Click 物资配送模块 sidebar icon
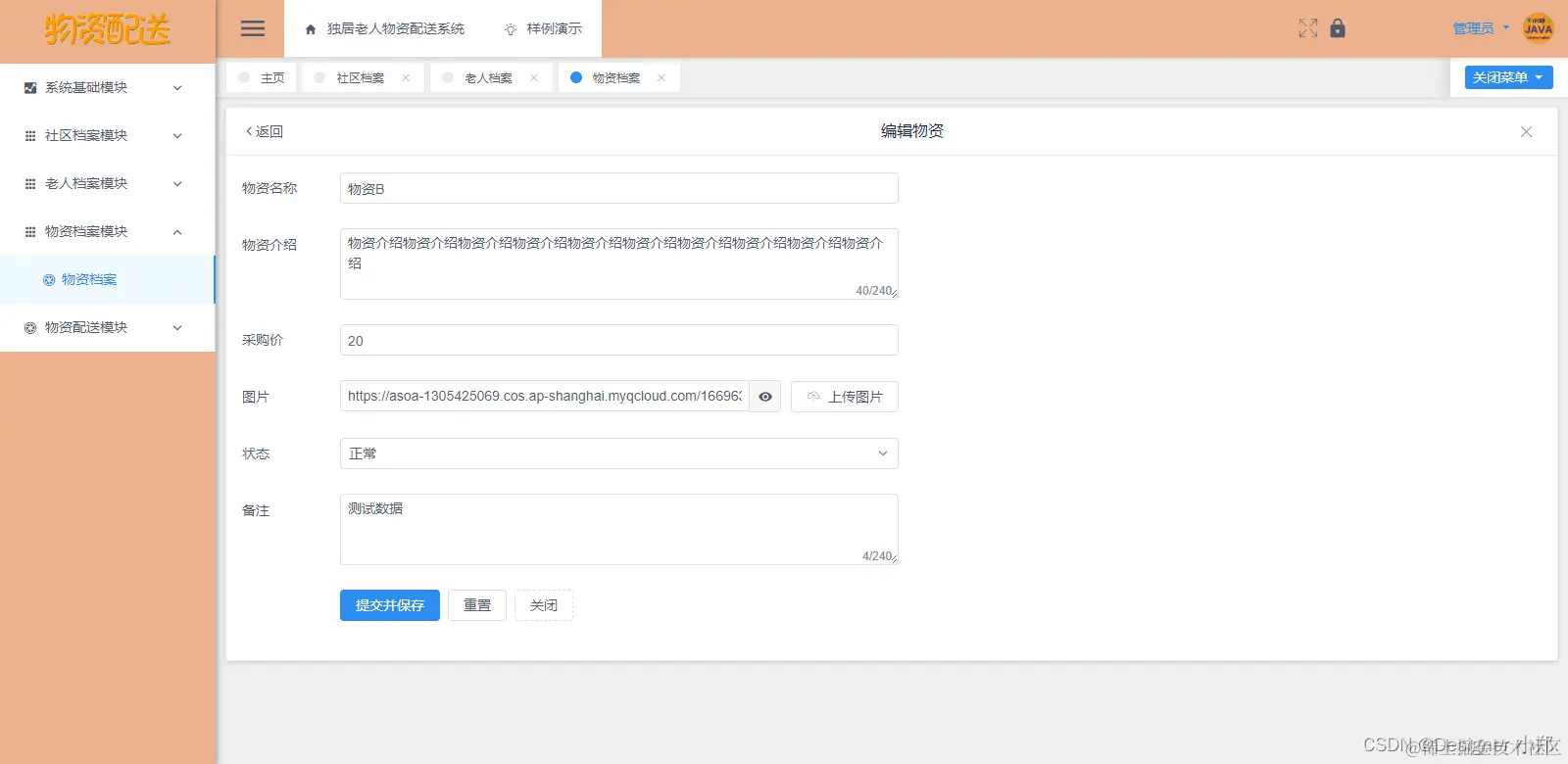 click(x=30, y=328)
